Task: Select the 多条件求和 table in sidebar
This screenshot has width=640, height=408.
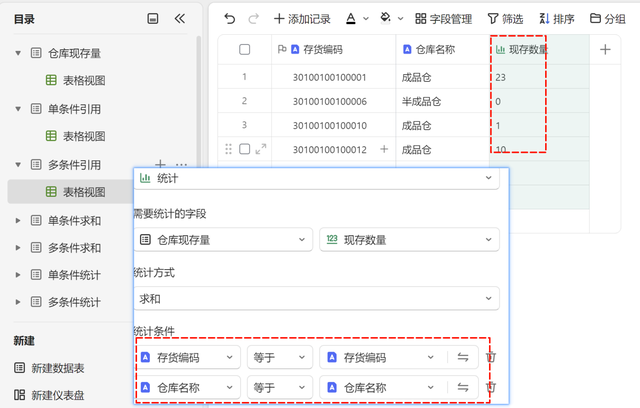Action: [x=66, y=248]
